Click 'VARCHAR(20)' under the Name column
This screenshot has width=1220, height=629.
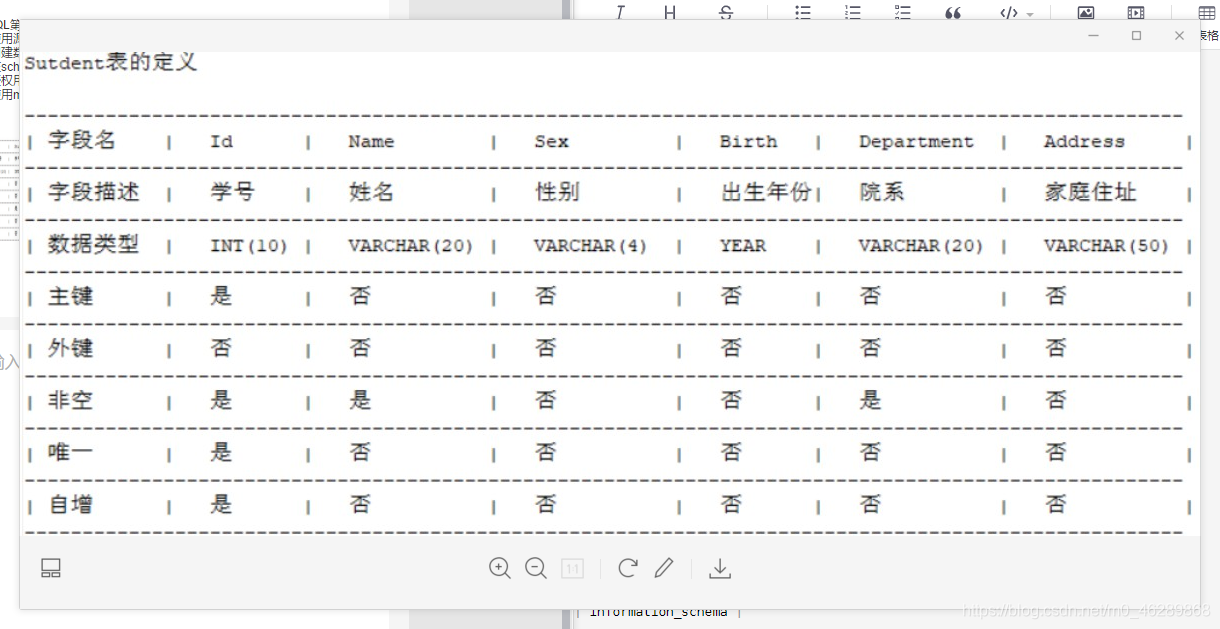click(x=410, y=245)
